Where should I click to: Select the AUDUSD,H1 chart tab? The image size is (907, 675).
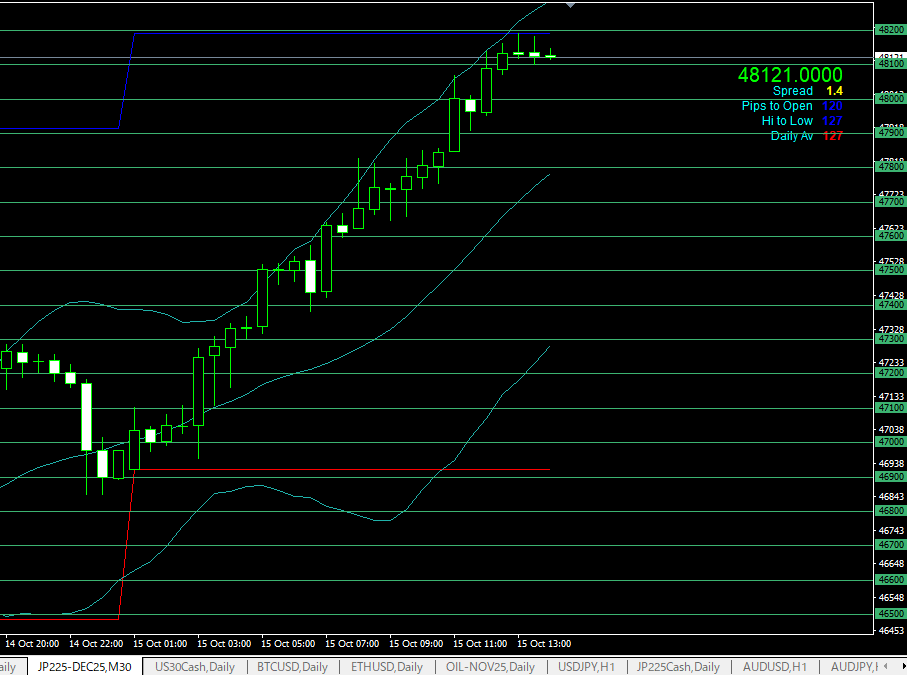774,667
